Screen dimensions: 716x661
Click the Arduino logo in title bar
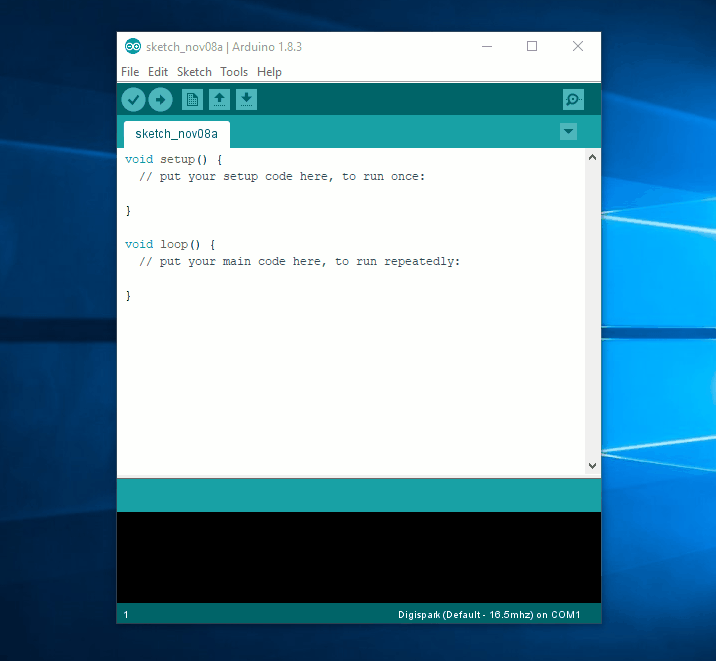(133, 46)
